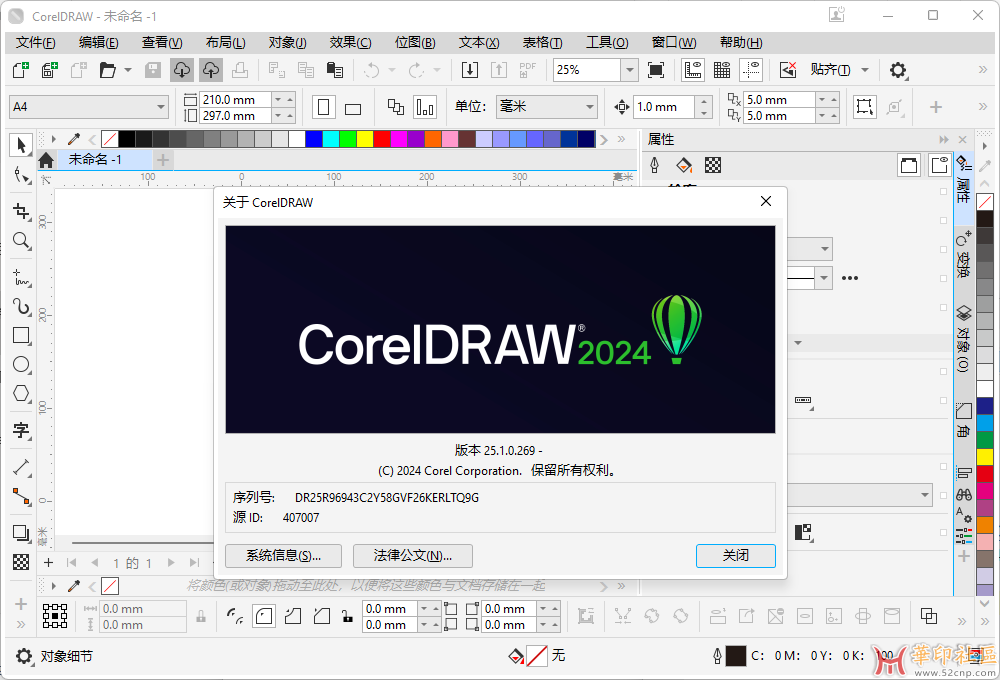1000x680 pixels.
Task: Click 关闭 button in About dialog
Action: pyautogui.click(x=735, y=556)
